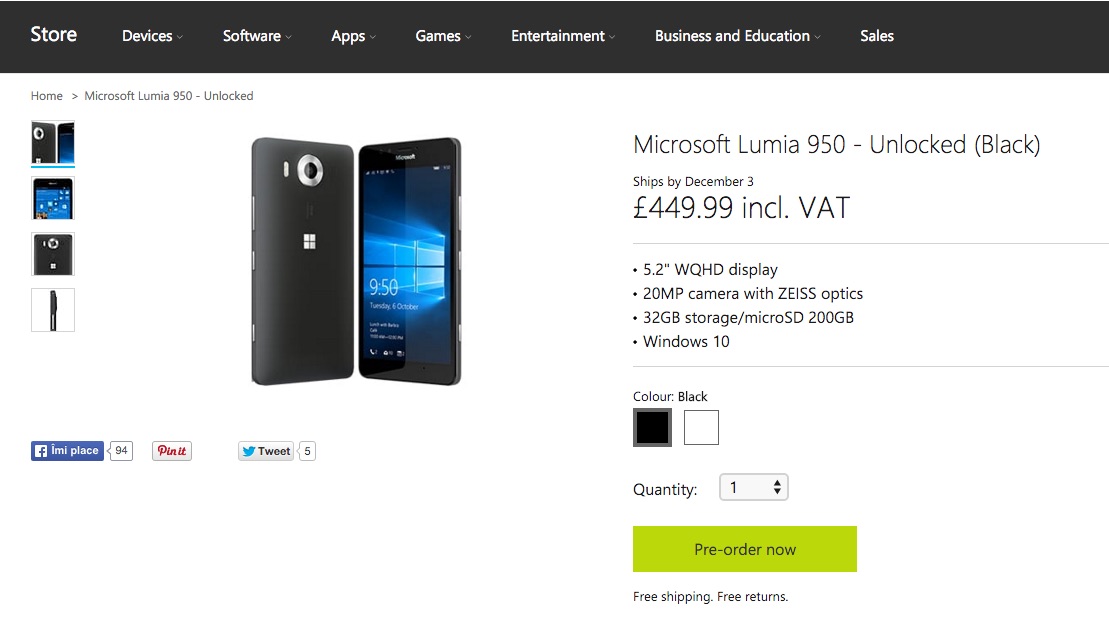The width and height of the screenshot is (1109, 624).
Task: Click the Store logo
Action: tap(54, 35)
